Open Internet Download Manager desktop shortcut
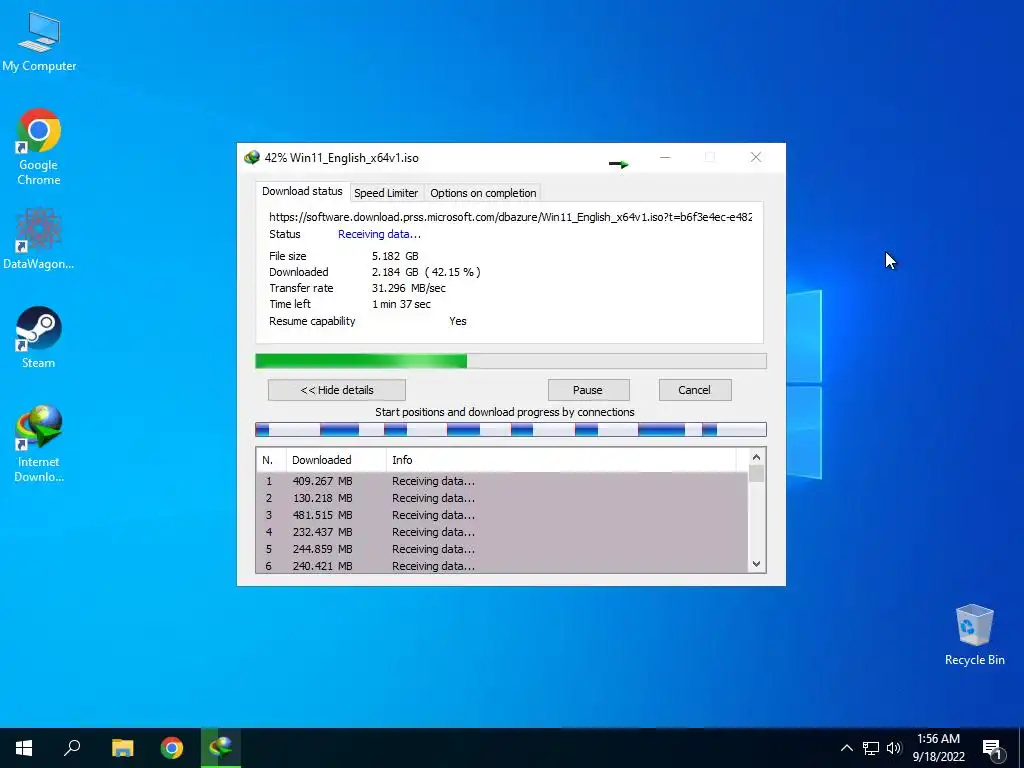Screen dimensions: 1024x768 tap(39, 444)
